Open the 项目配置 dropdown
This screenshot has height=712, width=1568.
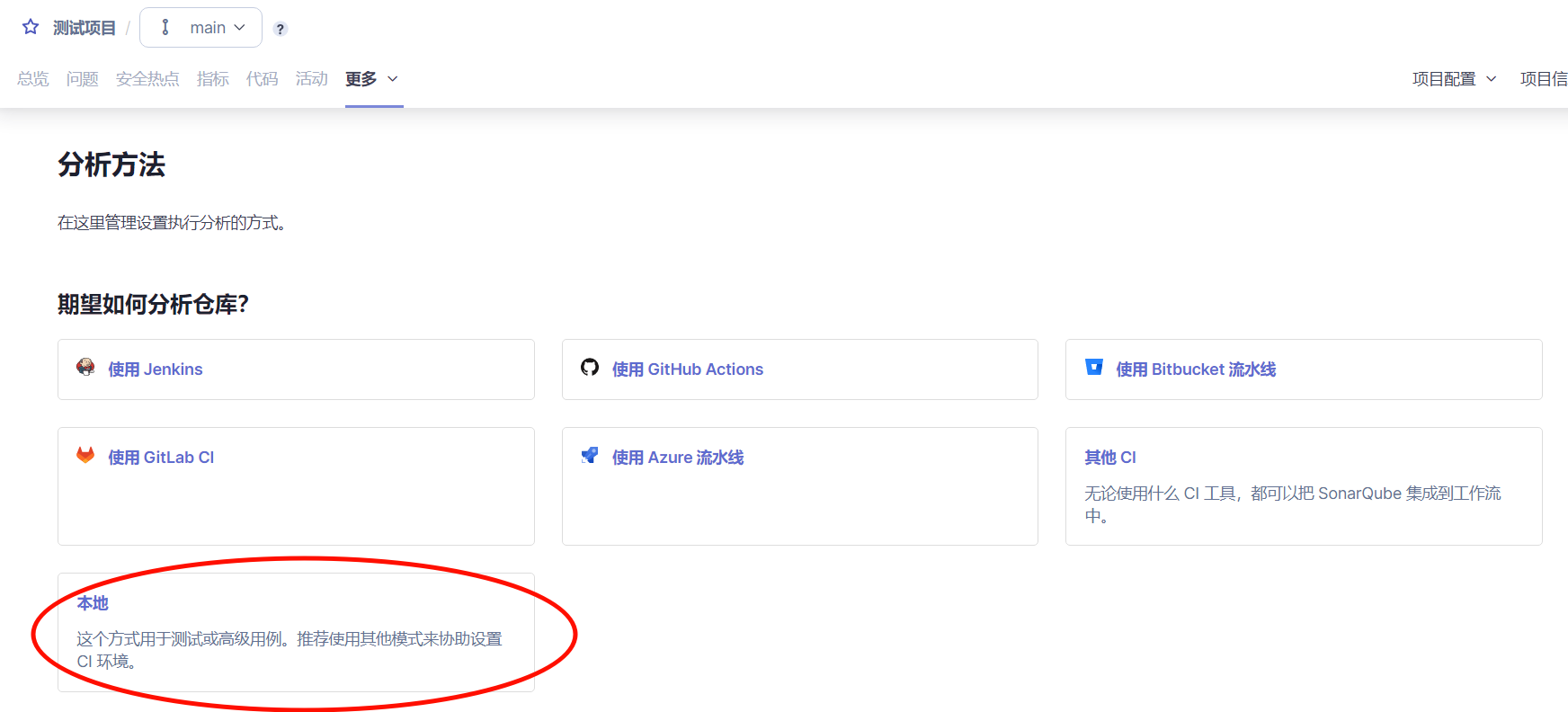point(1454,79)
